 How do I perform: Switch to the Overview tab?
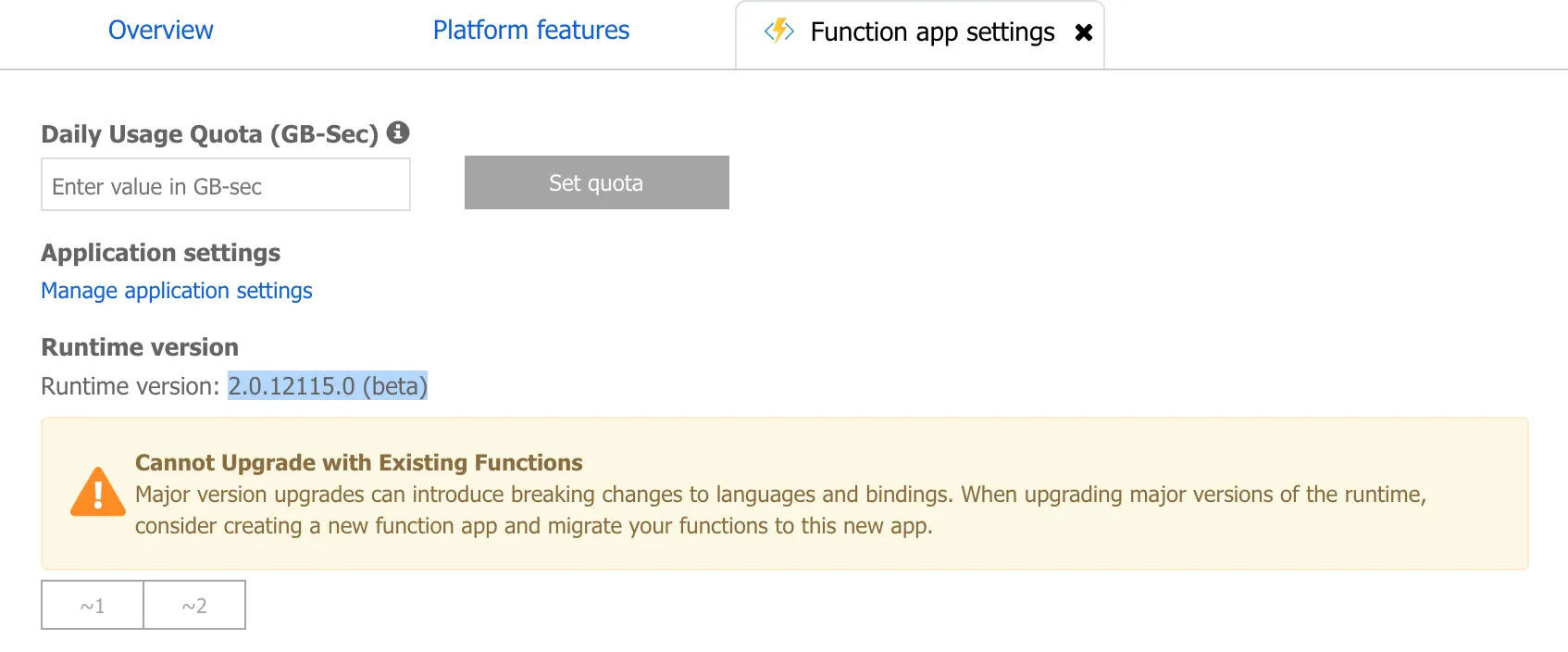[x=160, y=31]
